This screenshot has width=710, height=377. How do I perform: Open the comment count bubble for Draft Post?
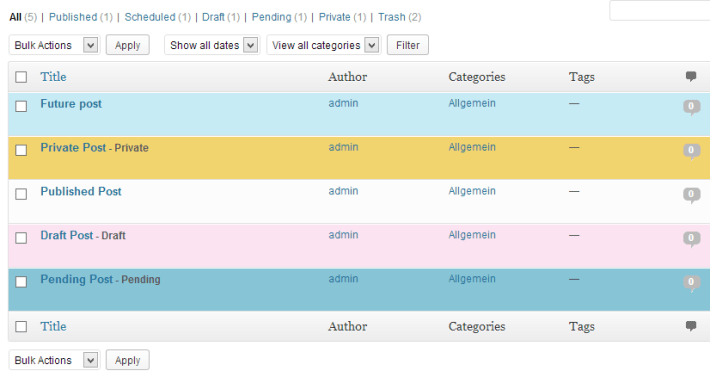click(691, 239)
